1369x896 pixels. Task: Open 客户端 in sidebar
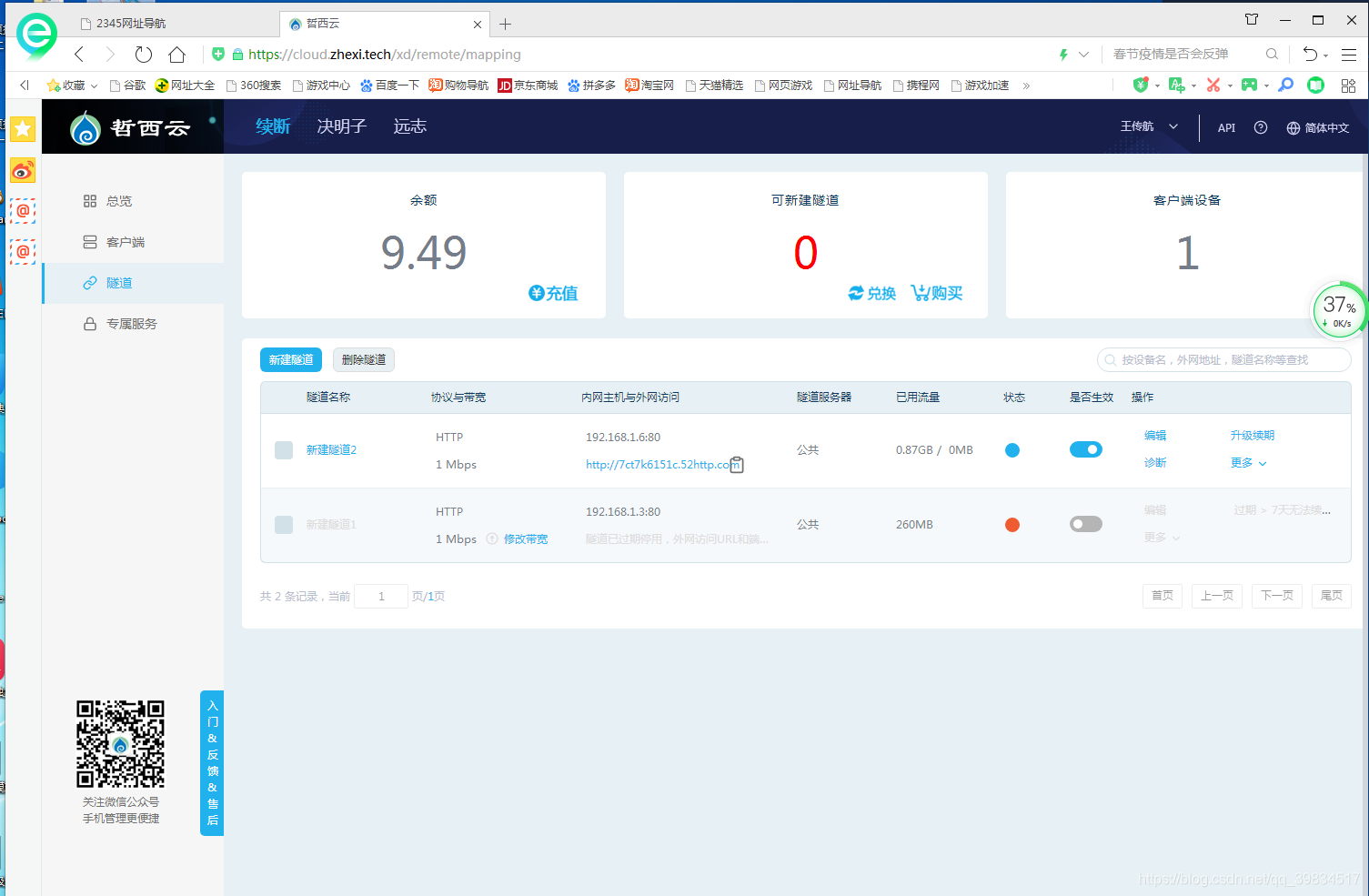pos(133,242)
